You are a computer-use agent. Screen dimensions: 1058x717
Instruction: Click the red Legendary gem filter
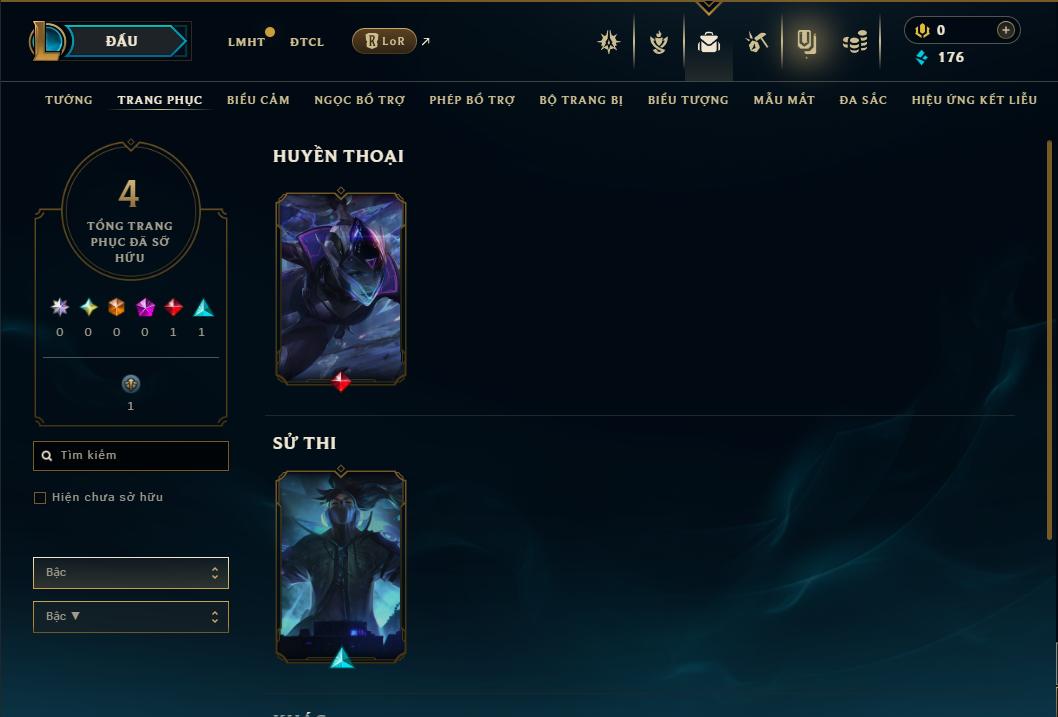coord(173,308)
